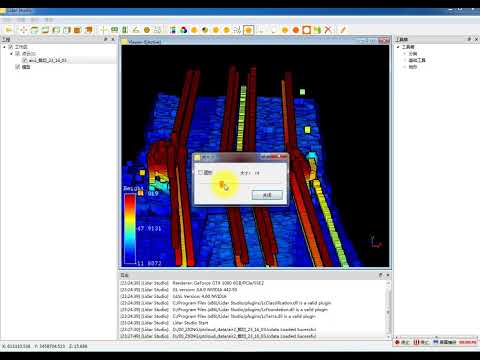Click the log panel vertical scrollbar

[x=388, y=309]
